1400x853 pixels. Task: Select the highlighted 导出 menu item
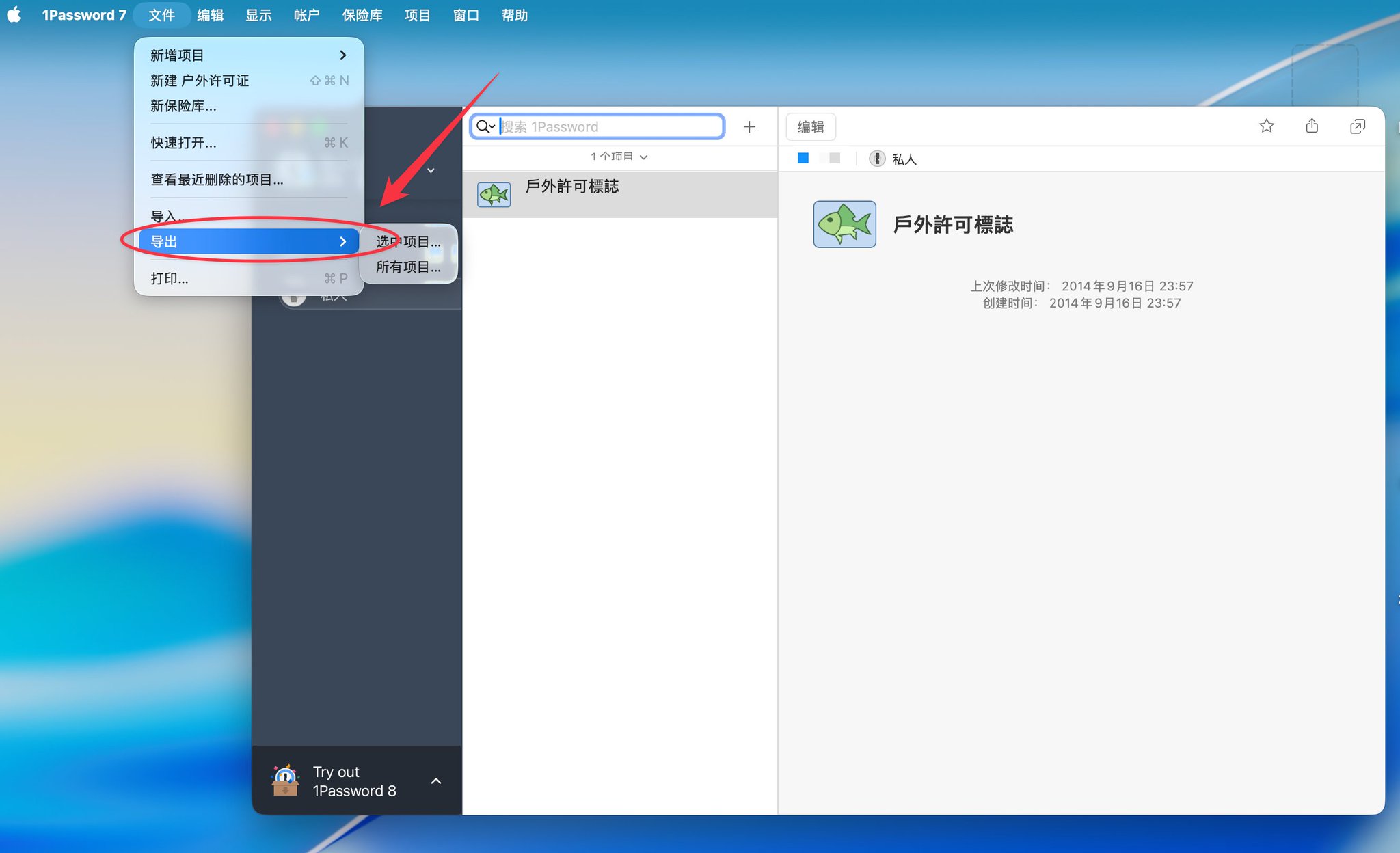pos(249,242)
